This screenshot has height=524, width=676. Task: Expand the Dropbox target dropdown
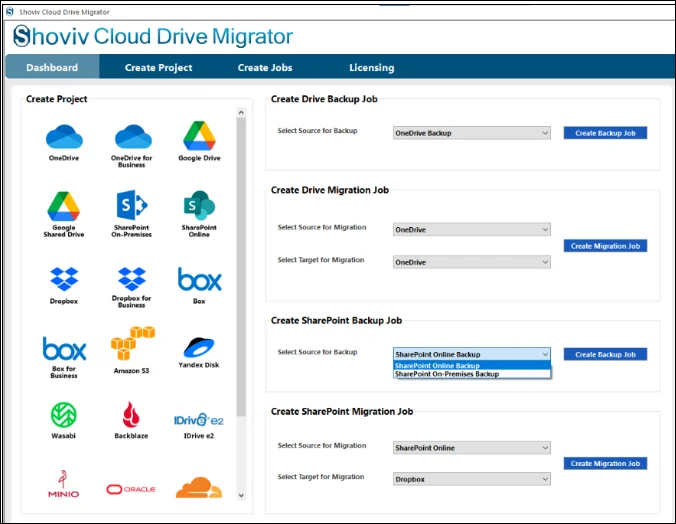[x=472, y=479]
